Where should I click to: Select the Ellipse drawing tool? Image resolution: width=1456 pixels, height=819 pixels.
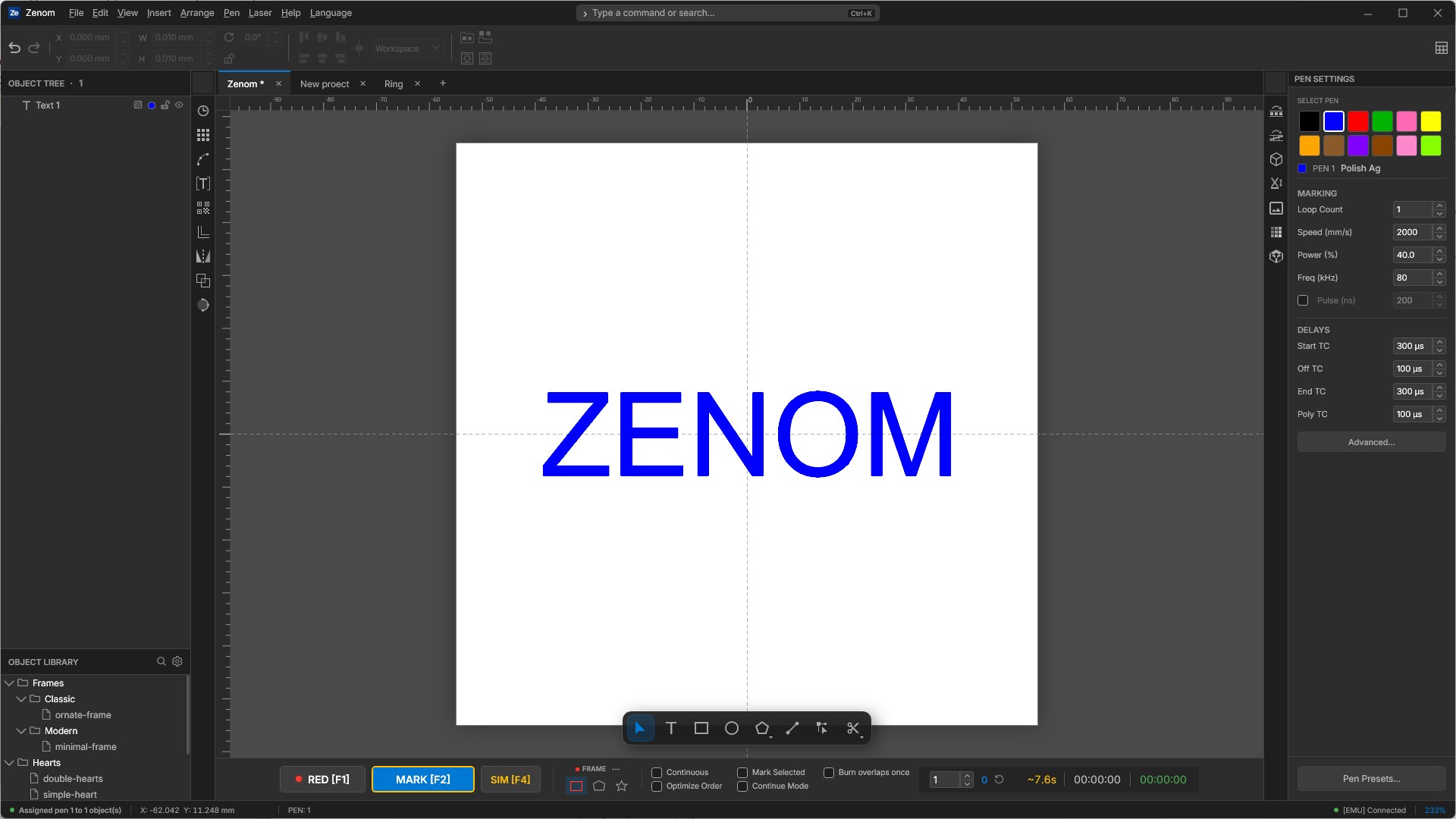[x=731, y=728]
